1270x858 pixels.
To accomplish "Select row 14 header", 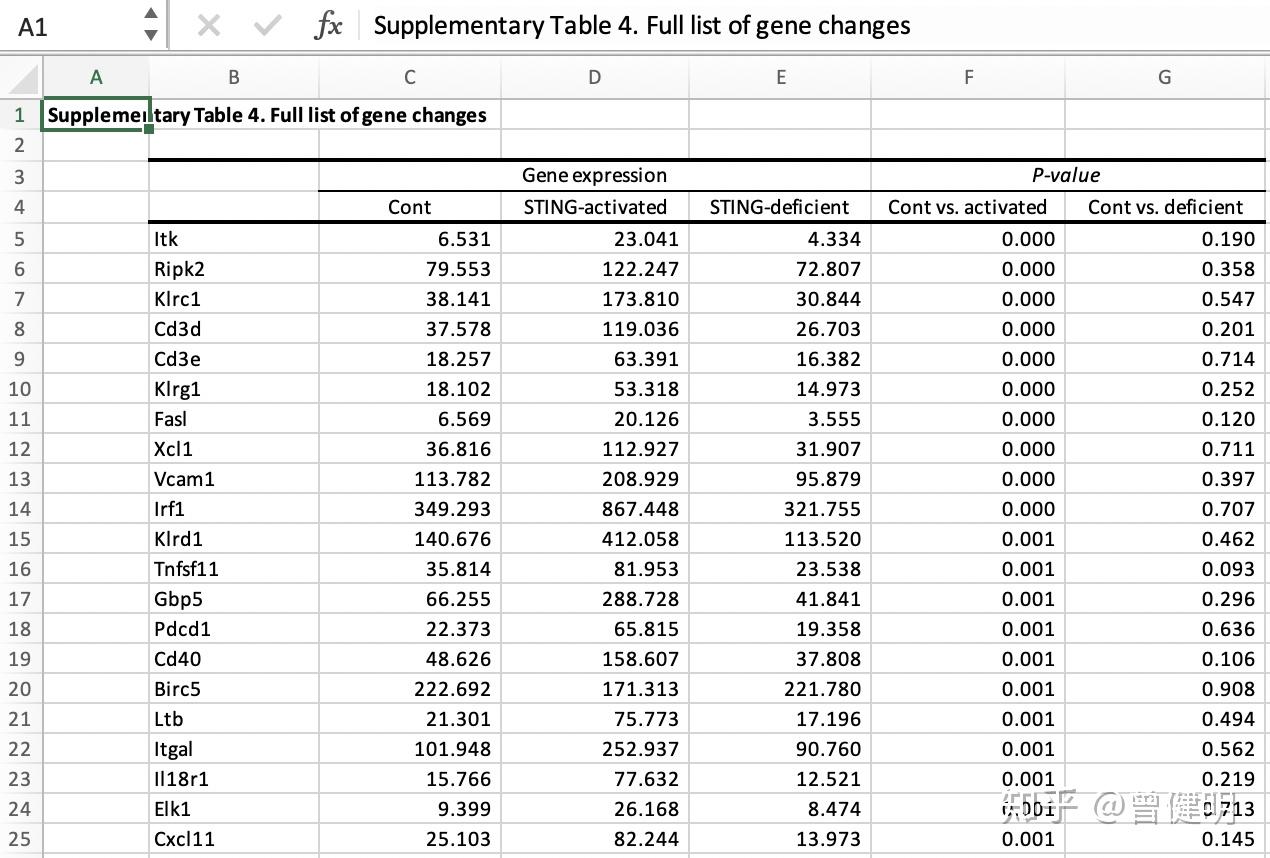I will (20, 509).
